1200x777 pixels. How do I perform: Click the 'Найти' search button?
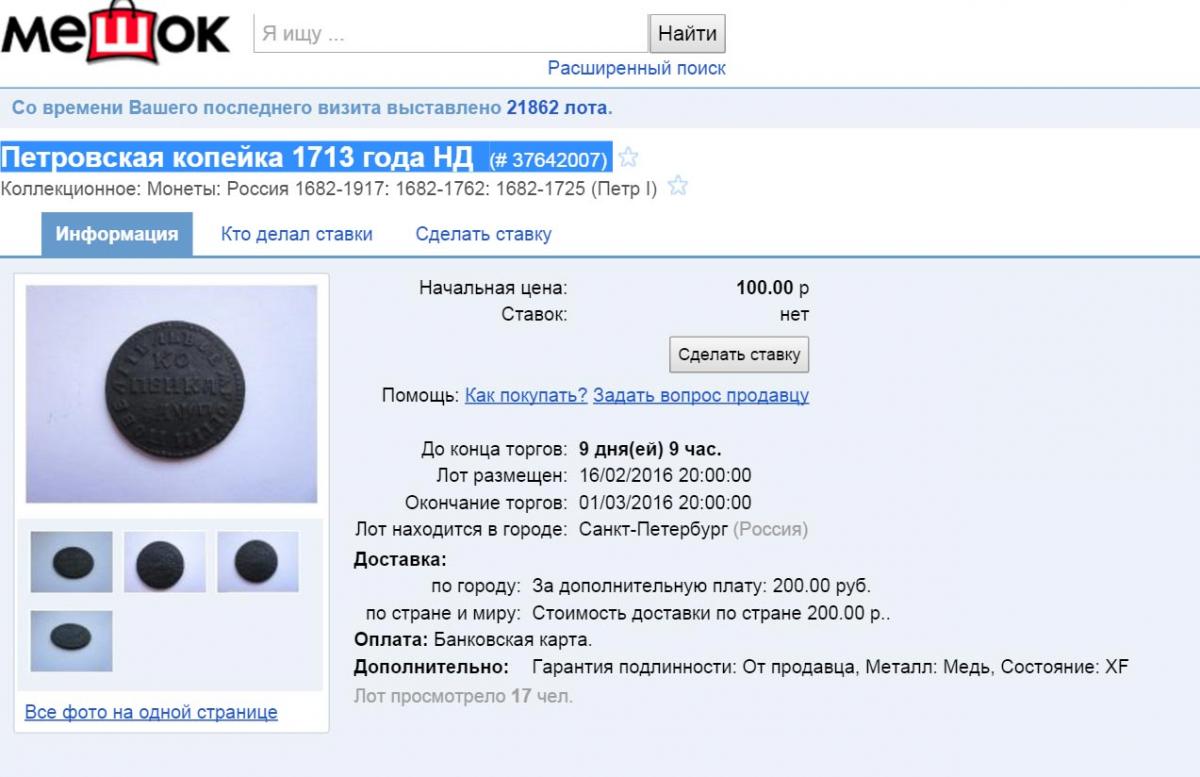click(x=687, y=33)
